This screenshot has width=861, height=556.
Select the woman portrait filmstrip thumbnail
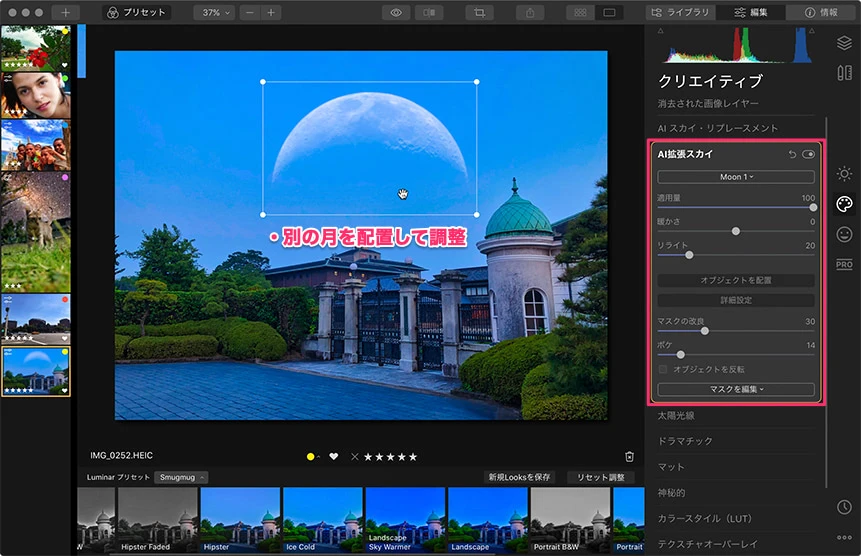(x=36, y=96)
